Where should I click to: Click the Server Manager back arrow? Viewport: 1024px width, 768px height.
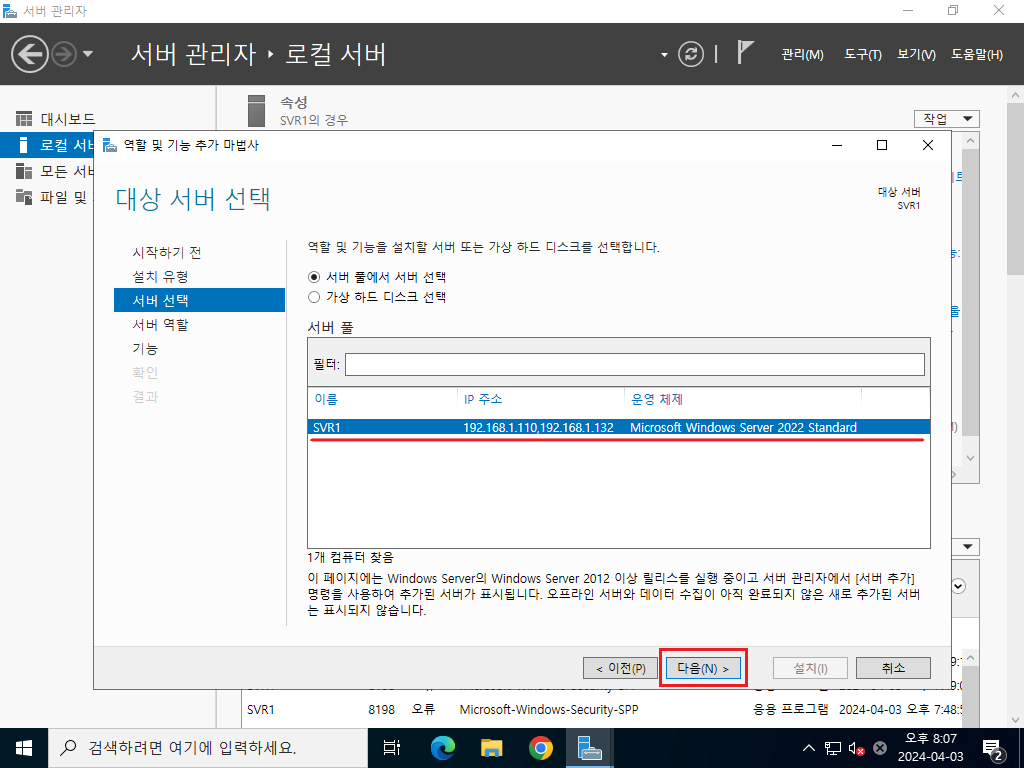click(x=29, y=54)
